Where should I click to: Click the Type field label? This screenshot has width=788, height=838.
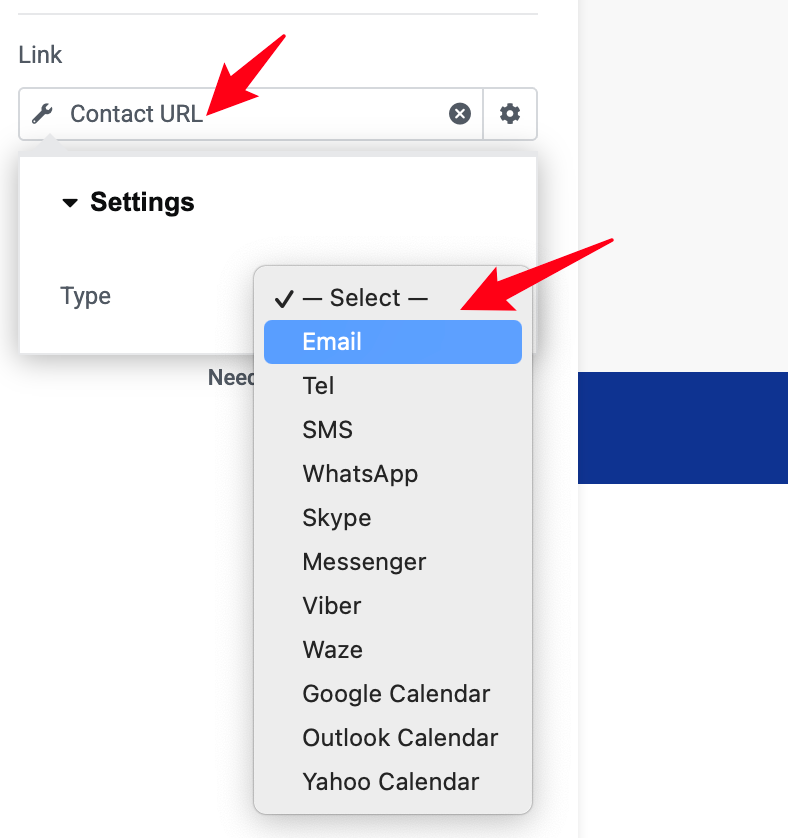[86, 296]
